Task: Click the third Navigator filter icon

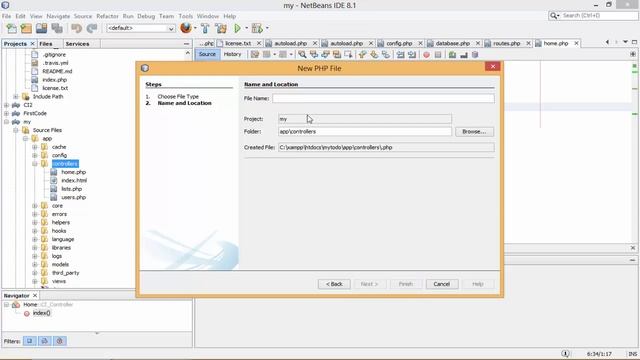Action: point(60,341)
